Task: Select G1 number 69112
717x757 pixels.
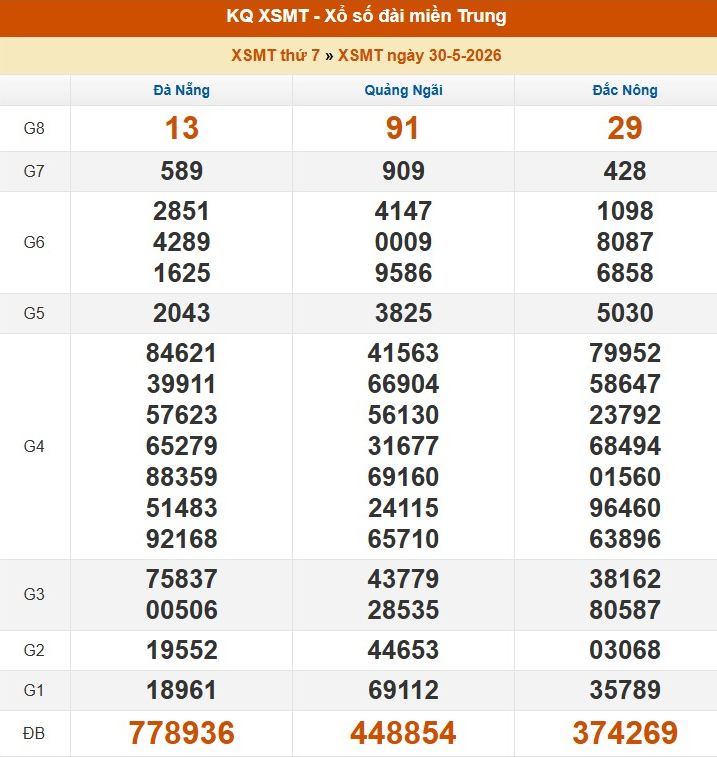Action: [x=403, y=690]
